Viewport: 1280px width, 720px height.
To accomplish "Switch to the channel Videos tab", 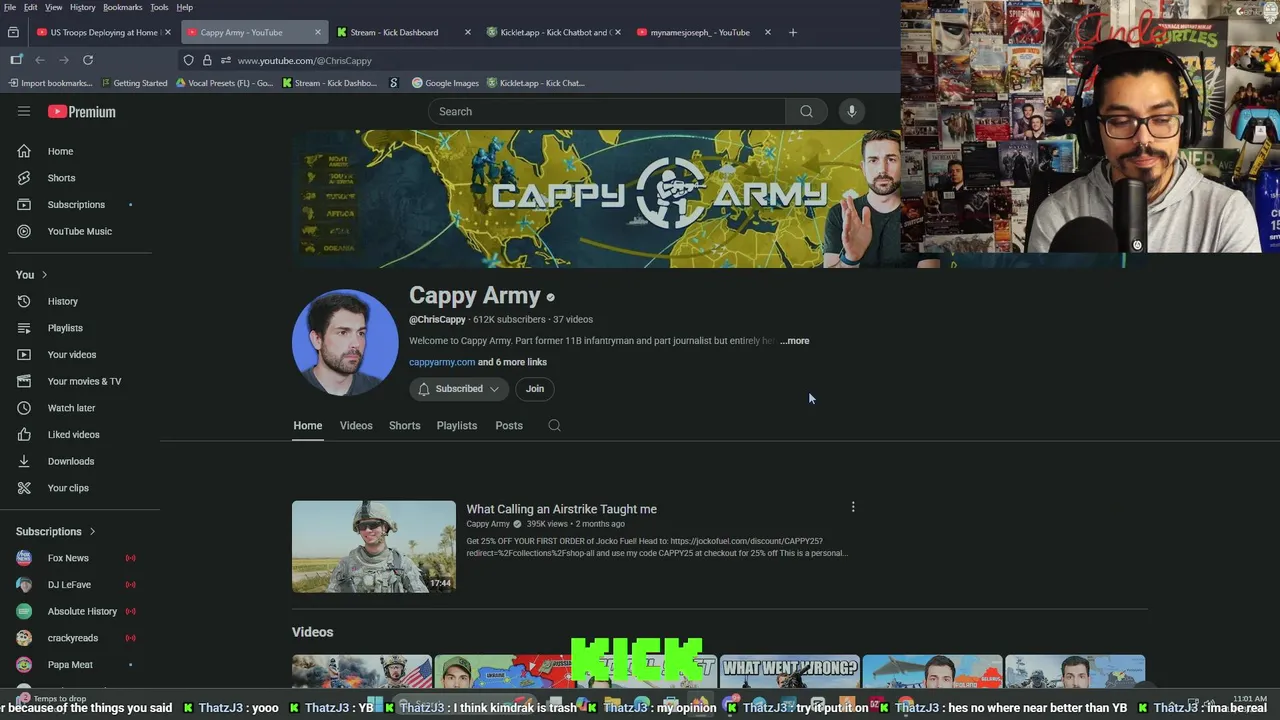I will (356, 426).
